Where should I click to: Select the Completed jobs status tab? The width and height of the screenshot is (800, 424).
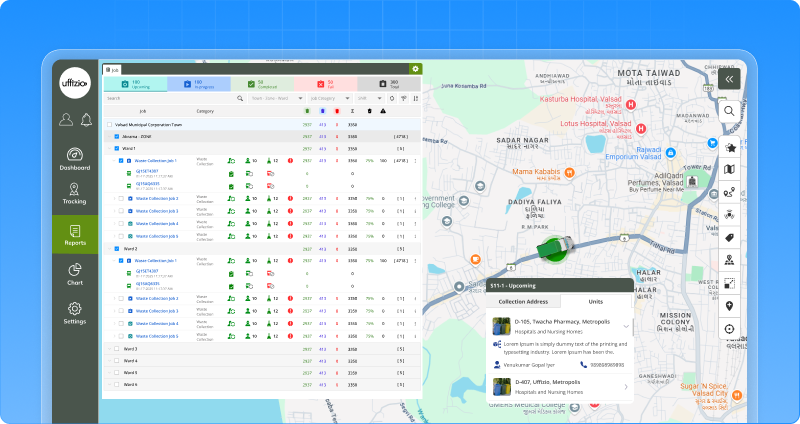coord(269,84)
